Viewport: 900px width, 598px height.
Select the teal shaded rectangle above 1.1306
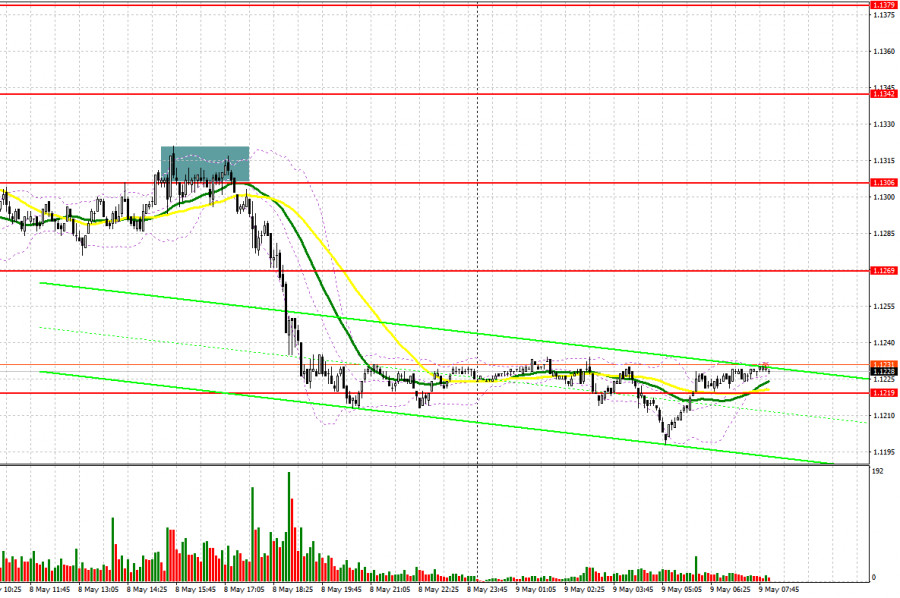(x=205, y=164)
